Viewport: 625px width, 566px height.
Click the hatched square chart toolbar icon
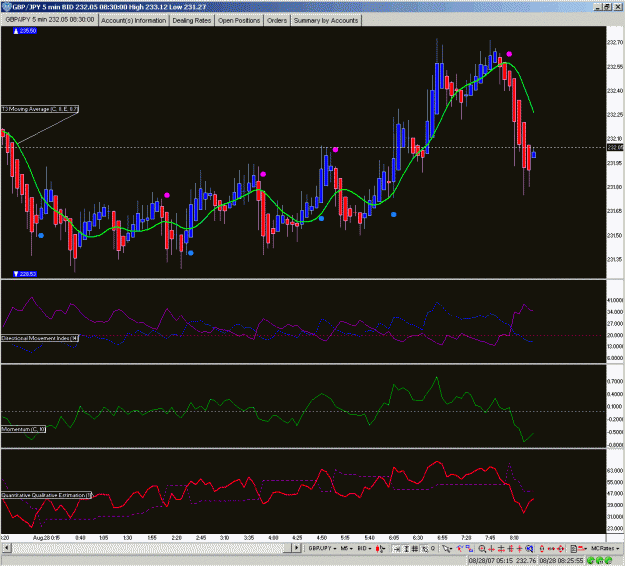pyautogui.click(x=425, y=549)
